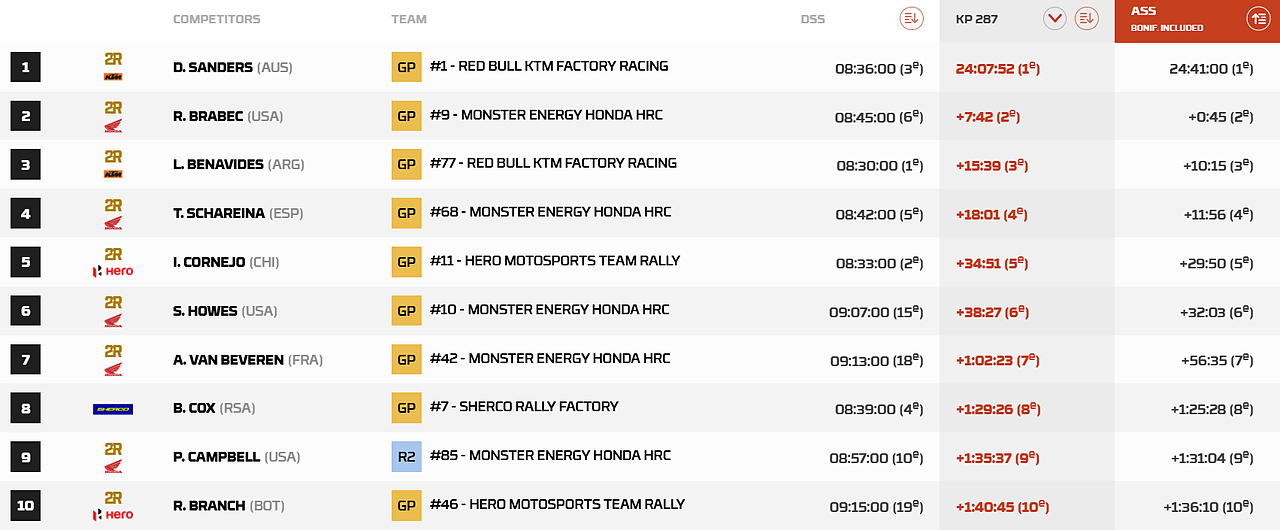Click Sherco logo in B. Cox row

[113, 409]
